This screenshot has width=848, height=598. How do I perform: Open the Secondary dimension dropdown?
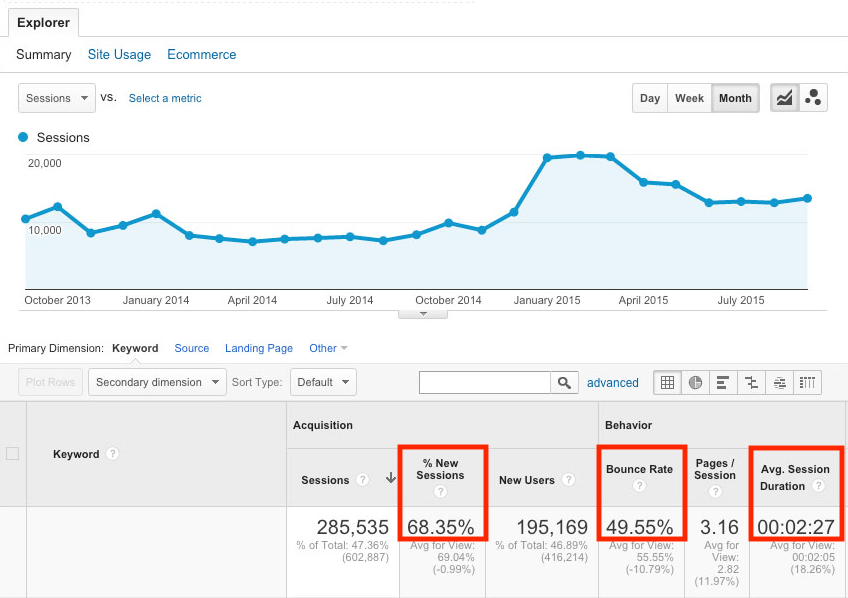(157, 382)
